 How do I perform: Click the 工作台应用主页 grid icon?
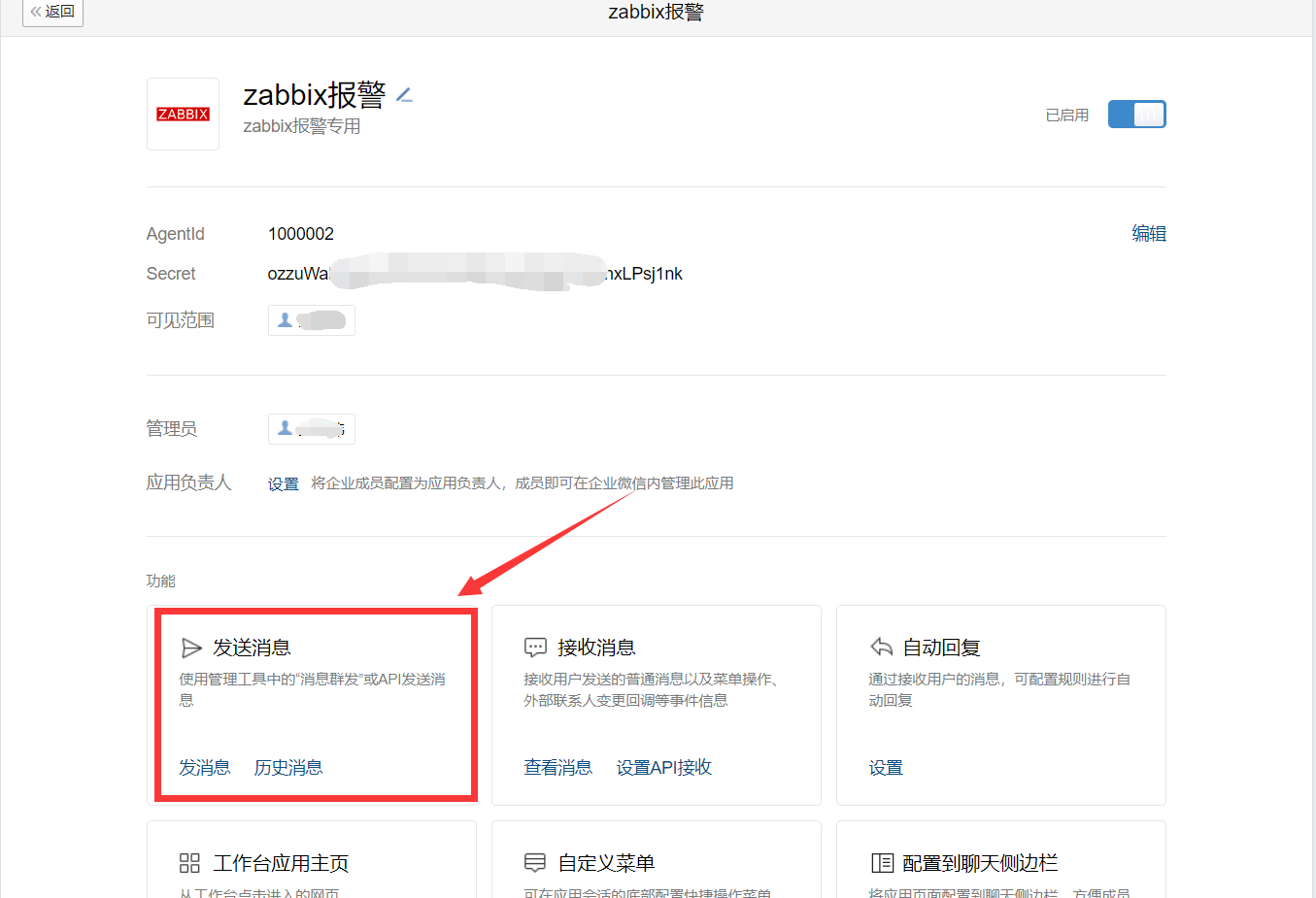[189, 863]
